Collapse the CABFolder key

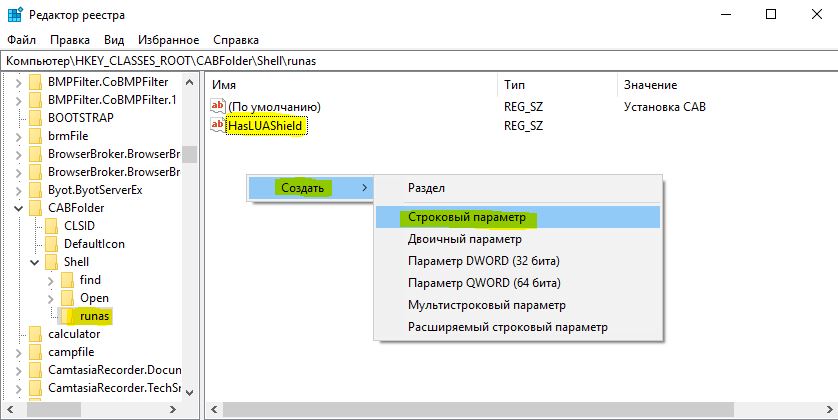[19, 208]
